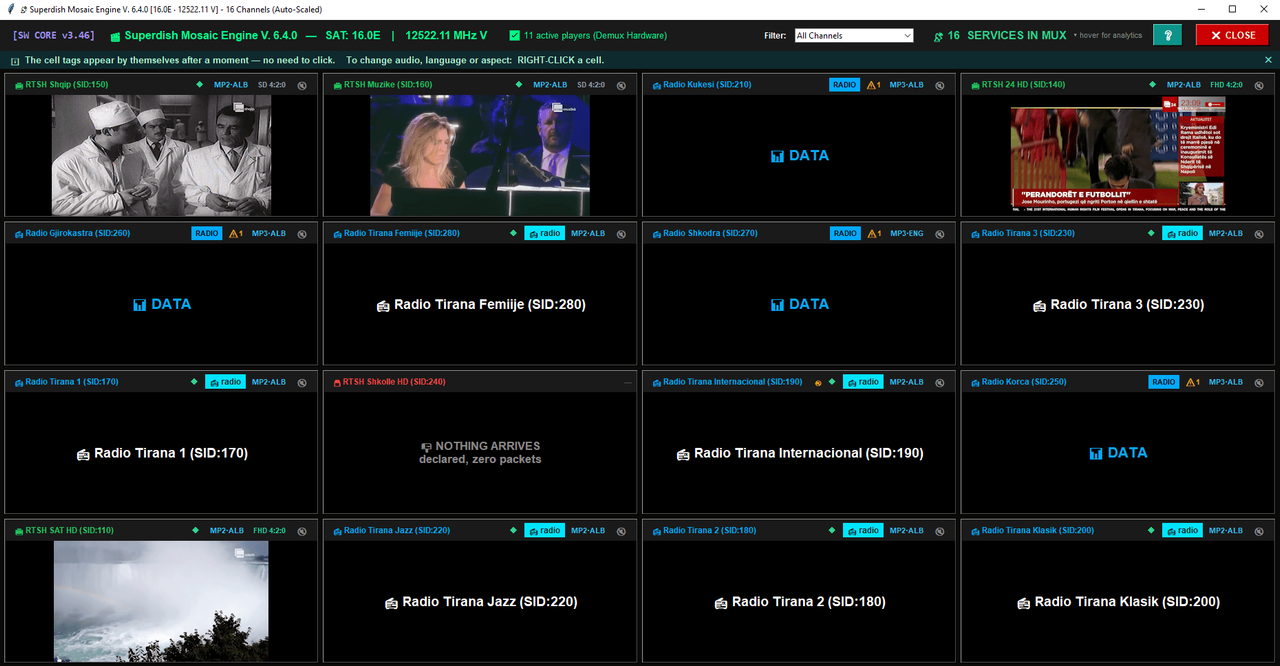The image size is (1280, 666).
Task: Click the info icon on the hint bar
Action: [x=14, y=60]
